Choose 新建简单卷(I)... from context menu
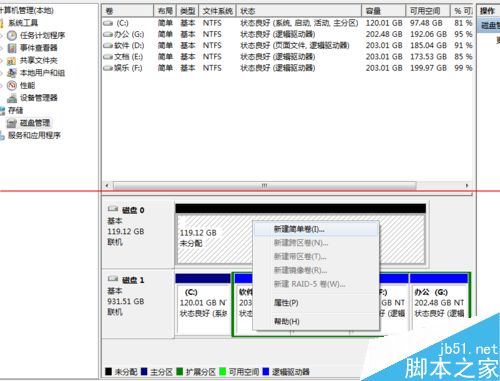 click(x=316, y=229)
